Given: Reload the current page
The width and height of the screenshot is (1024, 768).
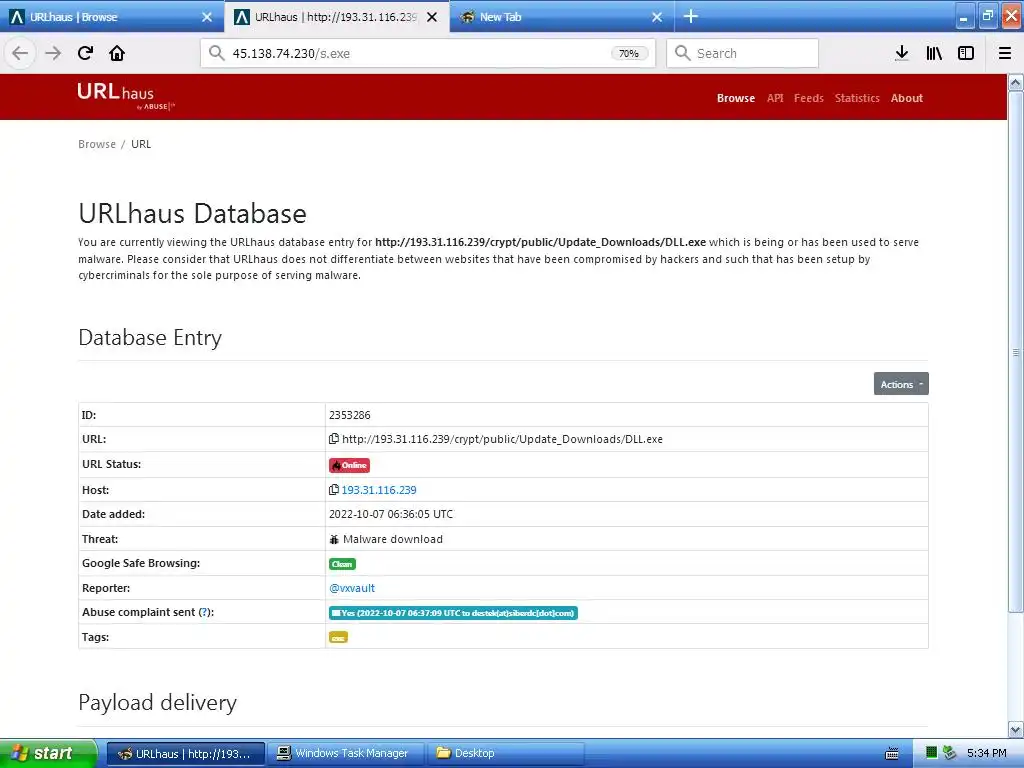Looking at the screenshot, I should point(86,54).
